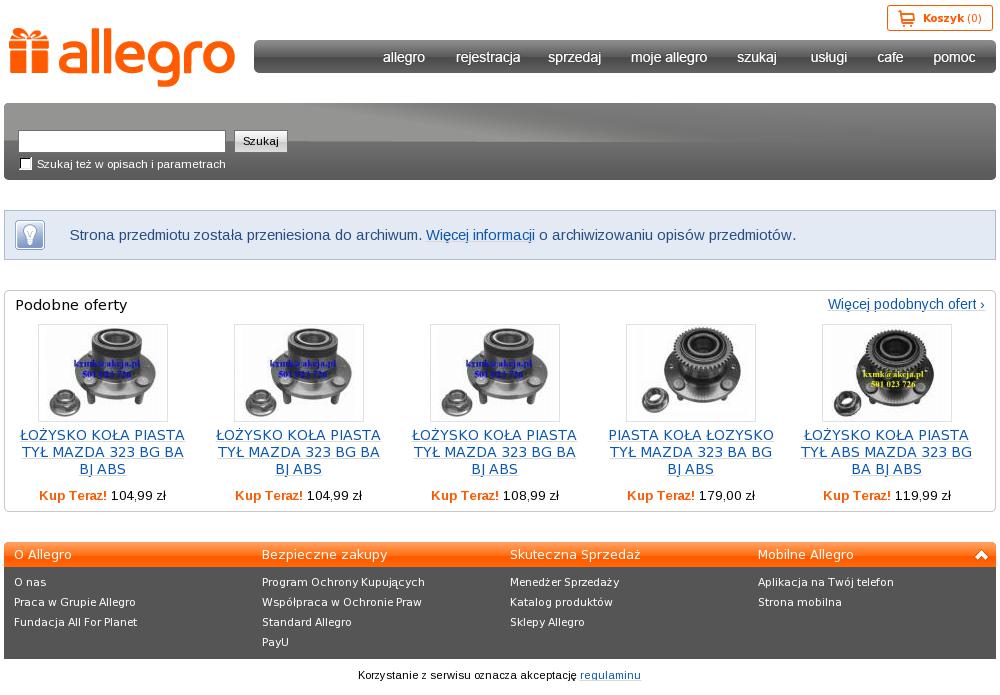Open 'Menedżer Sprzedaży' footer link

click(564, 582)
